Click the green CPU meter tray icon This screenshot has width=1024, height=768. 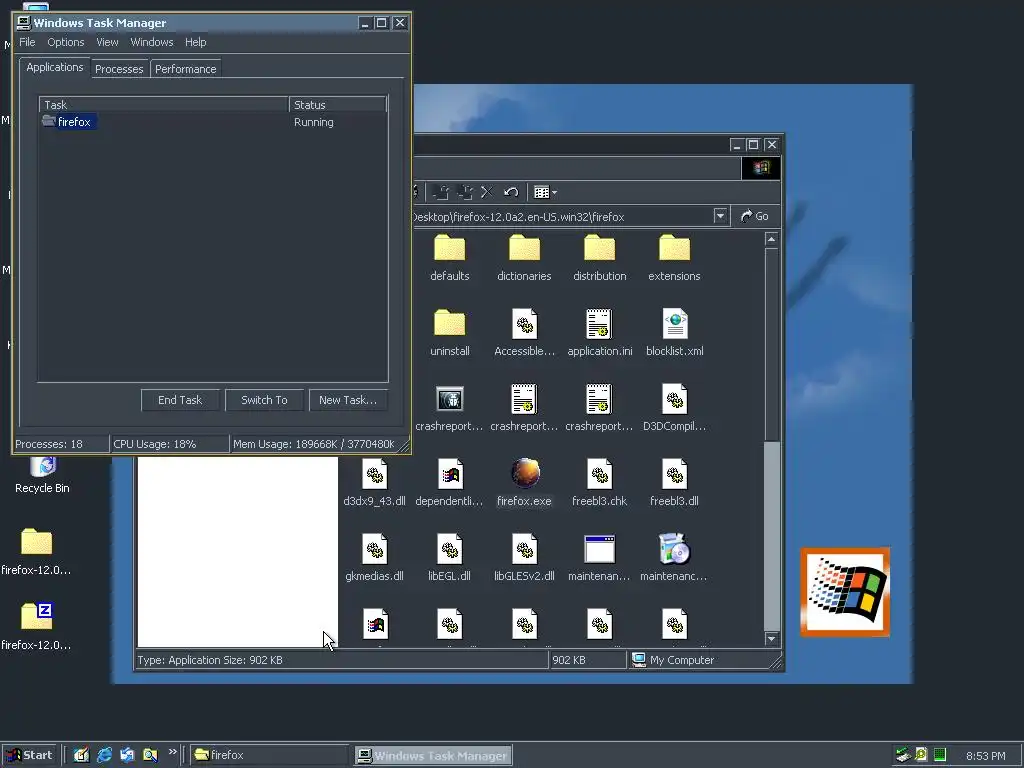(940, 755)
